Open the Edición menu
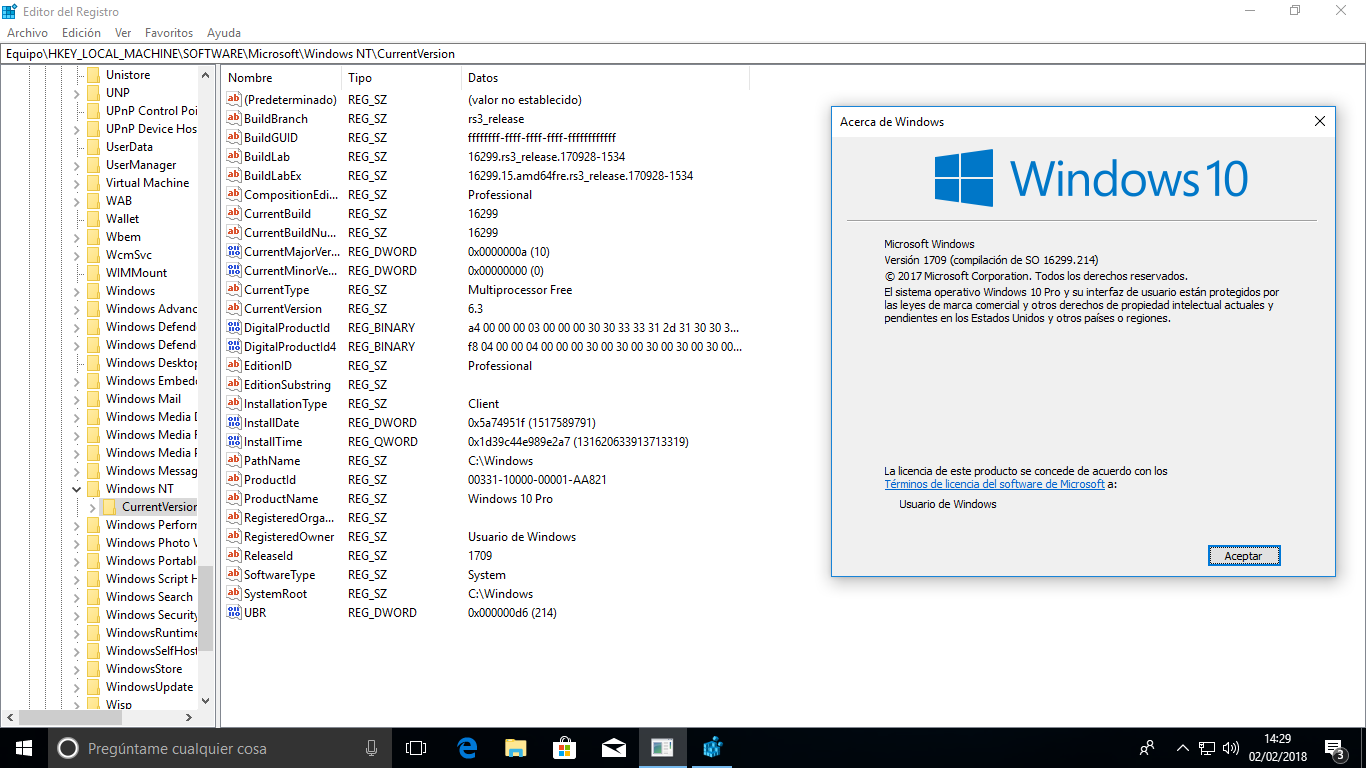Image resolution: width=1366 pixels, height=768 pixels. coord(81,33)
